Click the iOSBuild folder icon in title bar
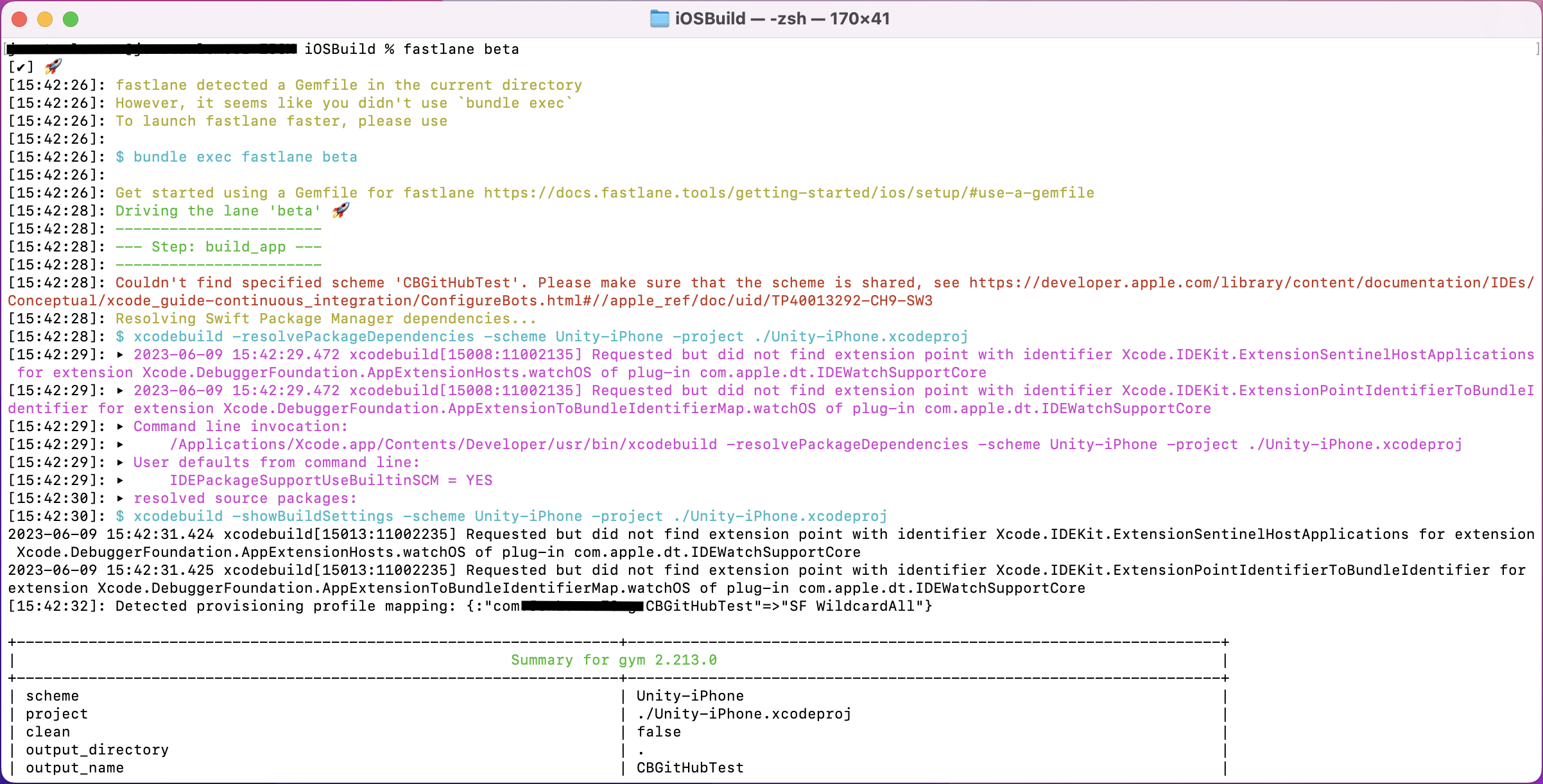Screen dimensions: 1543x784 pos(659,19)
